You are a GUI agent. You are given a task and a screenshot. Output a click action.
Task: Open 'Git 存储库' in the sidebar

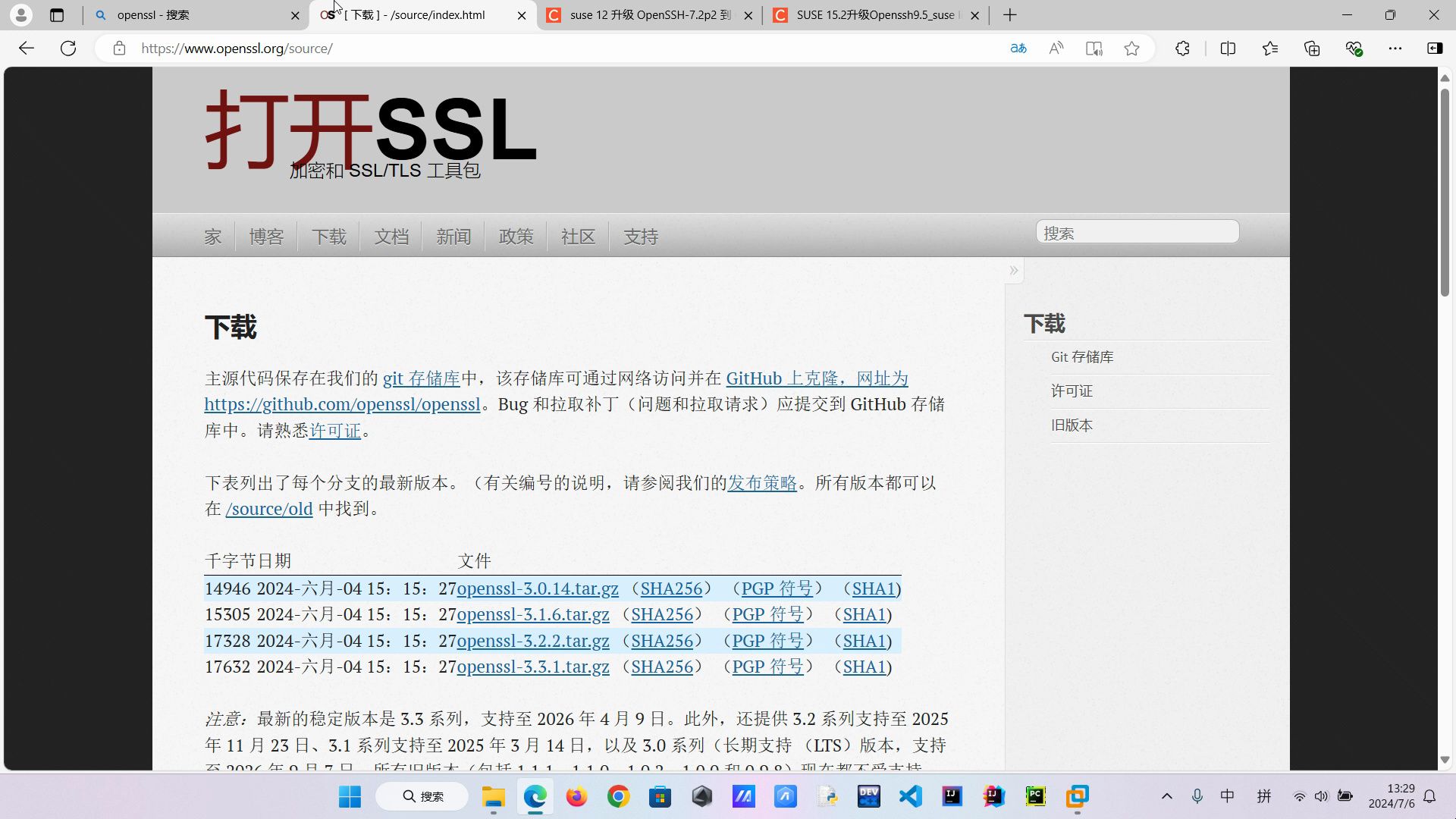(1082, 357)
